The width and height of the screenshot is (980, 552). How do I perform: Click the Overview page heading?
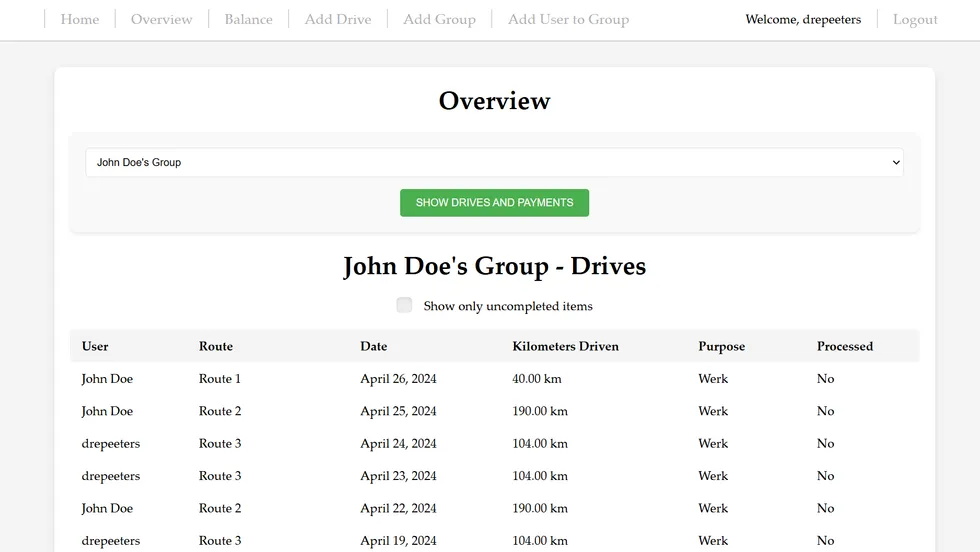pos(494,101)
